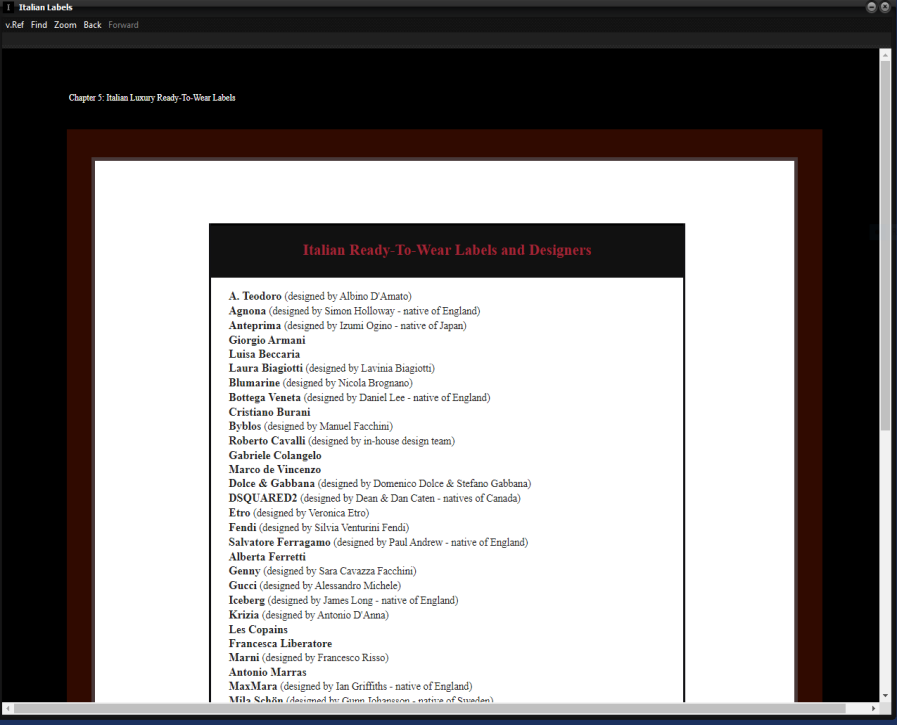
Task: Click designer name Francesco Risso
Action: (x=351, y=658)
